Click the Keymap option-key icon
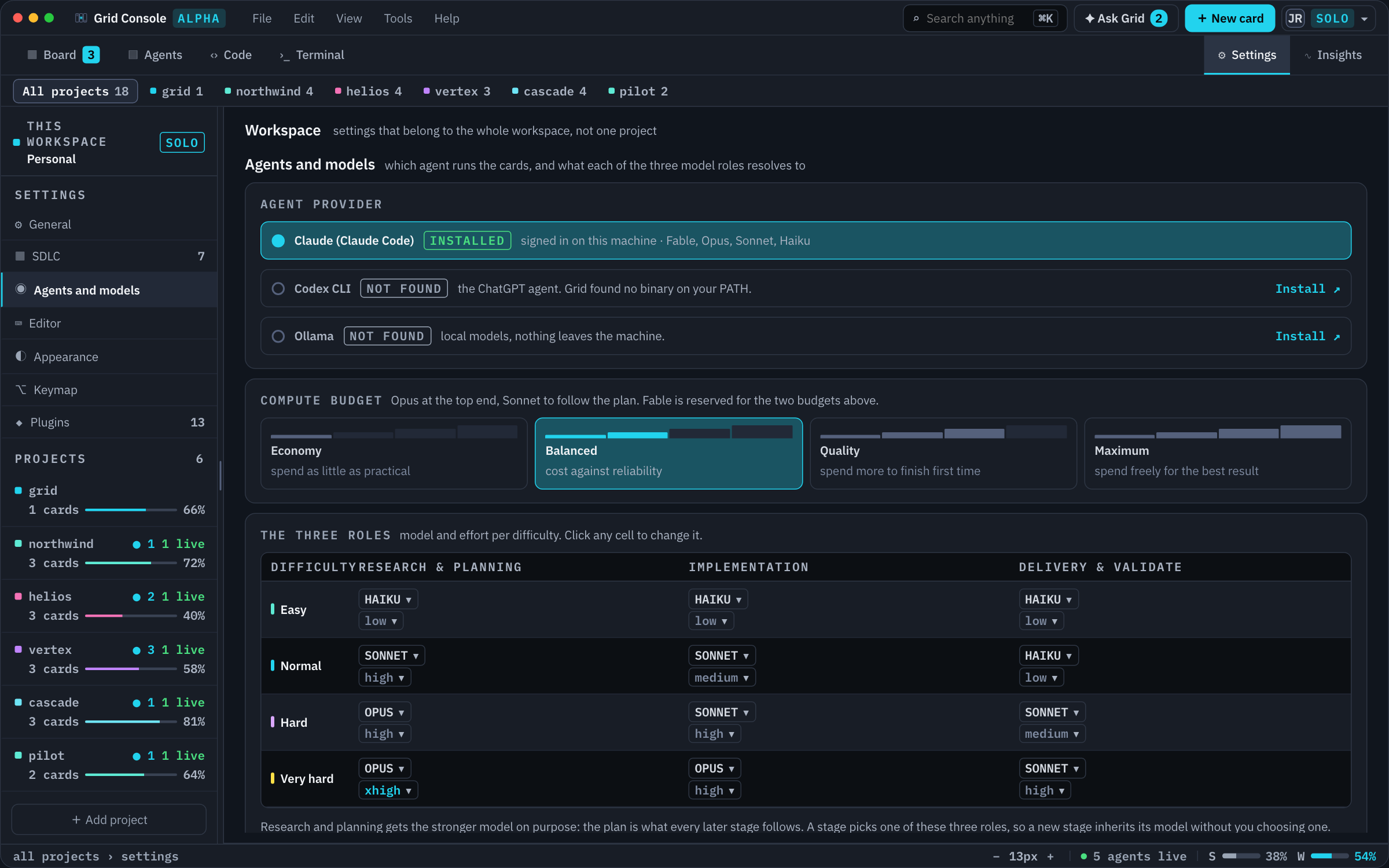Viewport: 1389px width, 868px height. 21,389
